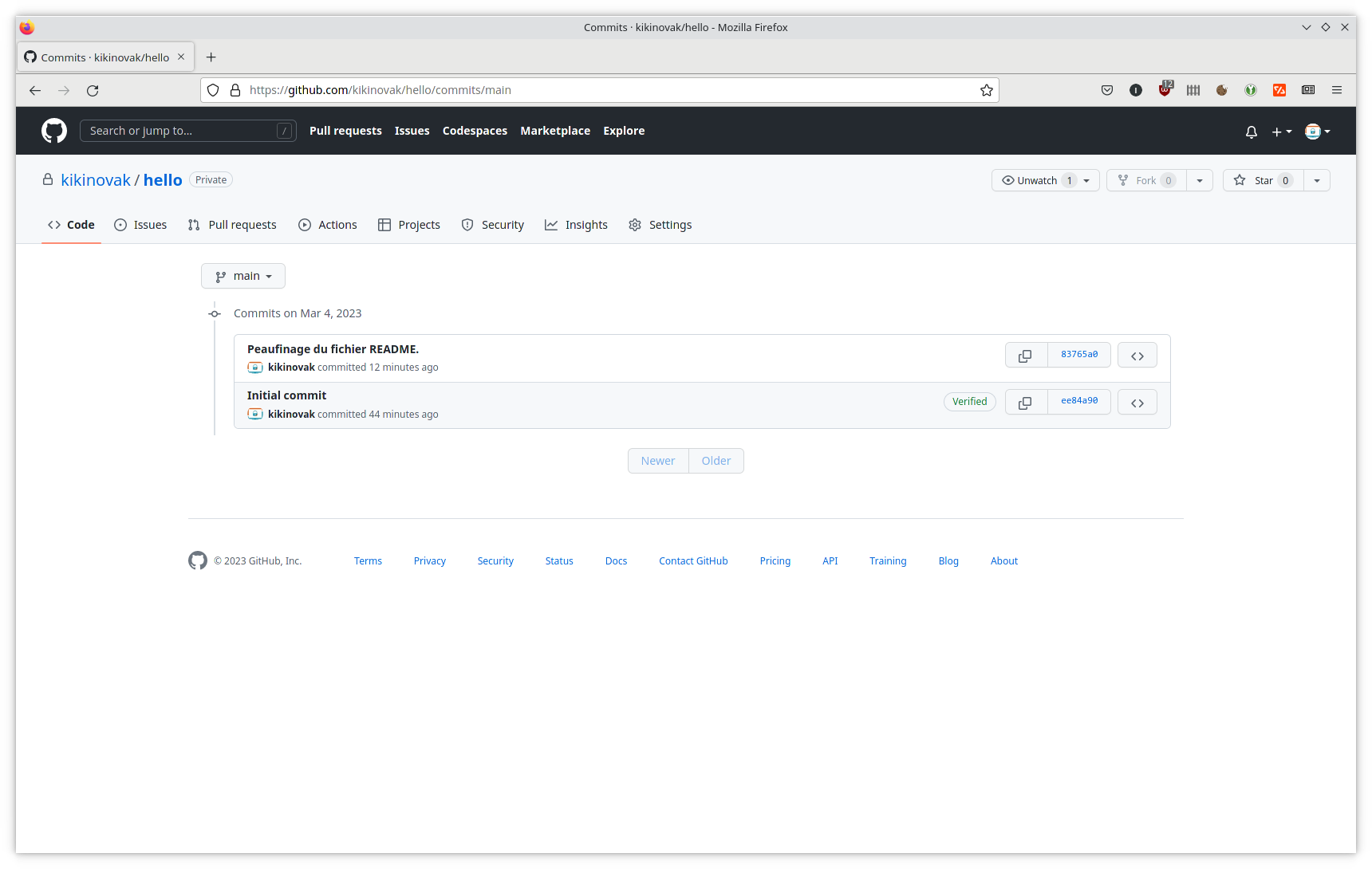The width and height of the screenshot is (1372, 869).
Task: Open the Actions tab
Action: tap(328, 225)
